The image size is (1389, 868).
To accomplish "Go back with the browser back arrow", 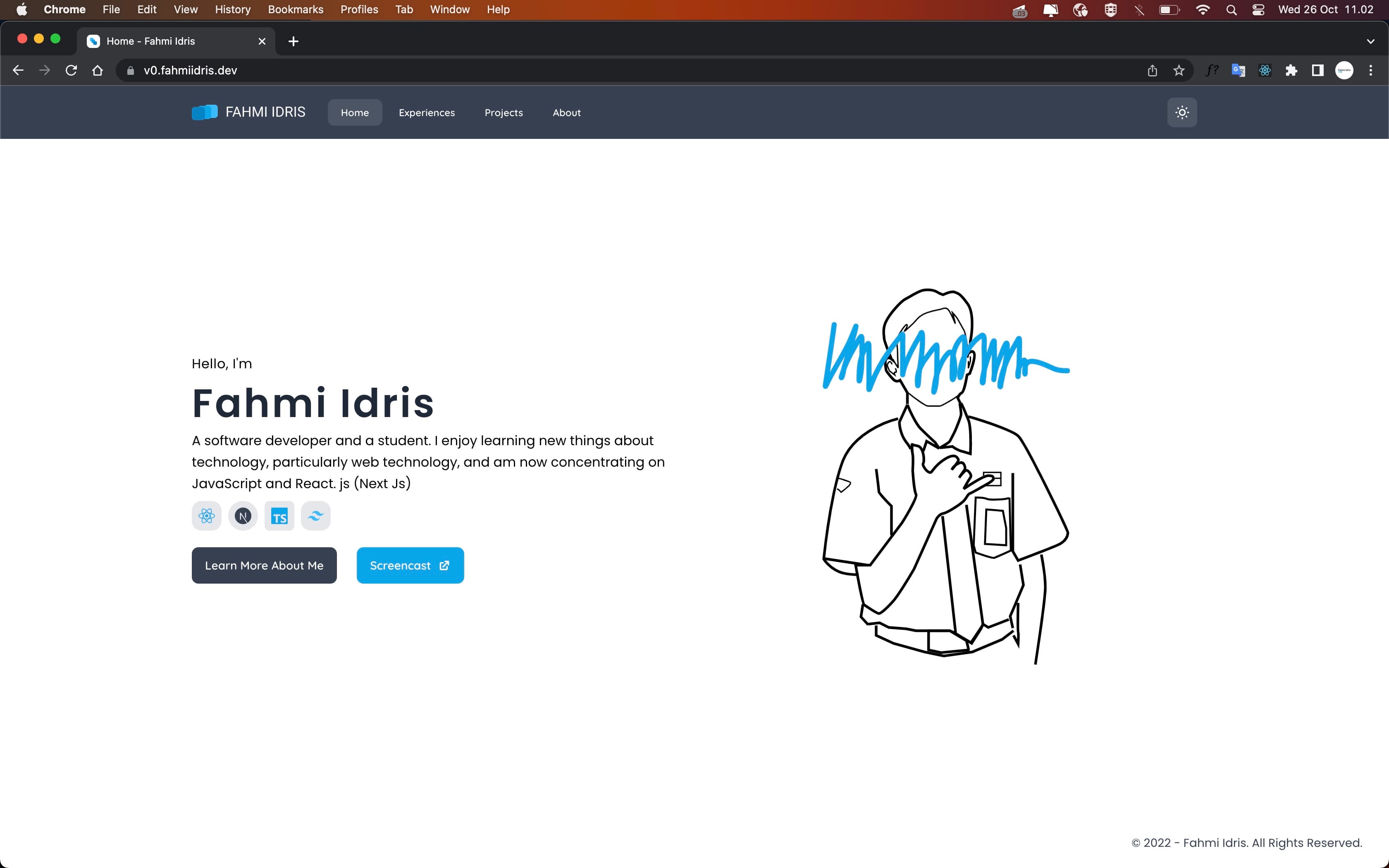I will tap(18, 70).
